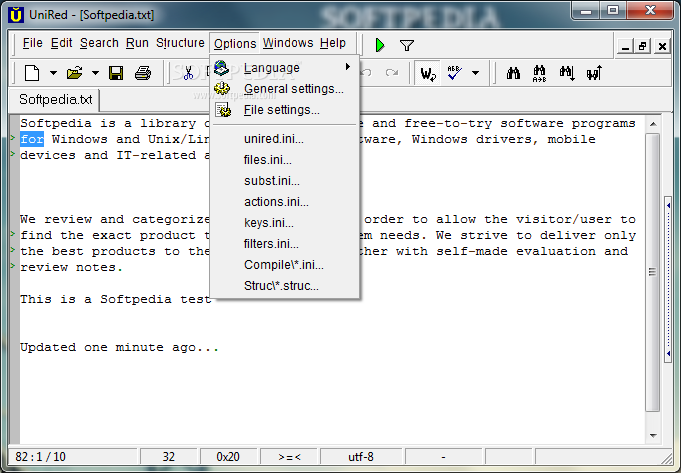Click the green Run play icon
681x473 pixels.
tap(380, 45)
